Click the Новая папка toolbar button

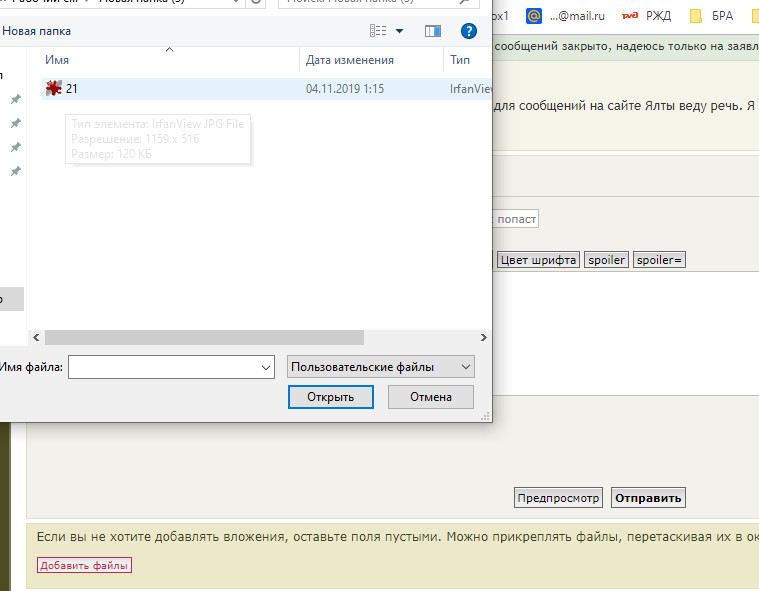[x=37, y=31]
